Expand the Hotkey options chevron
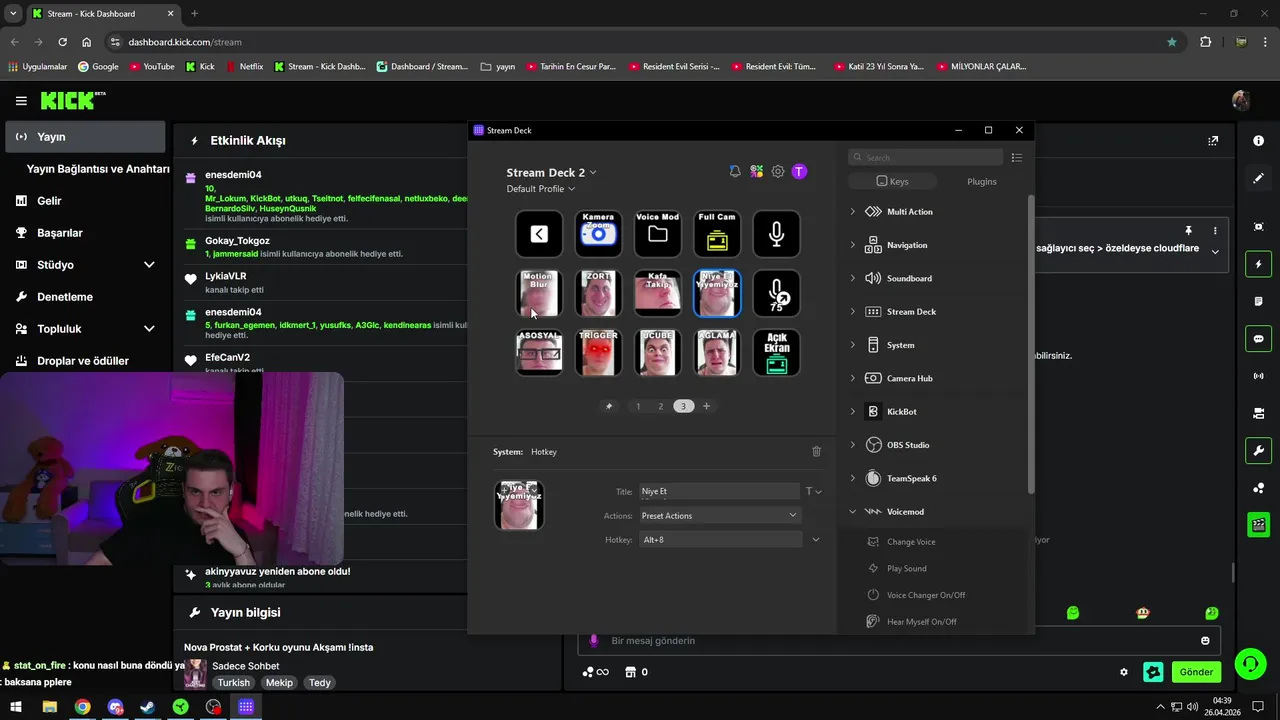Viewport: 1280px width, 720px height. 816,540
